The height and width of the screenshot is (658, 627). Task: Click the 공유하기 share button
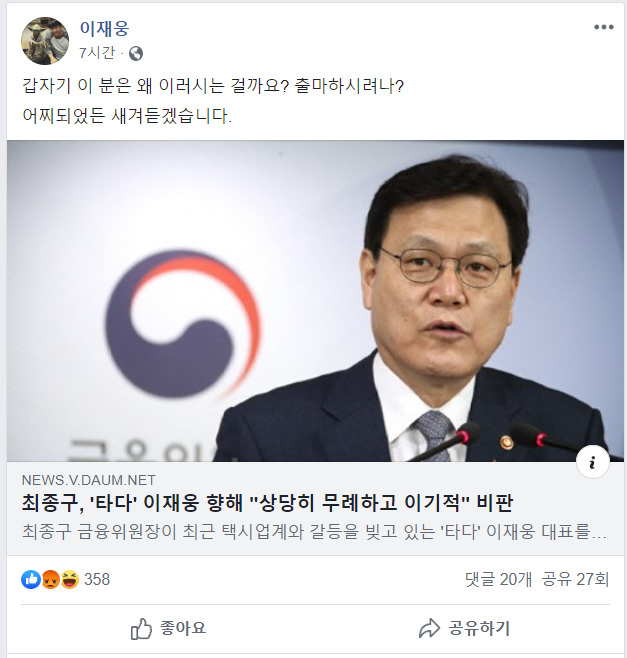[464, 629]
